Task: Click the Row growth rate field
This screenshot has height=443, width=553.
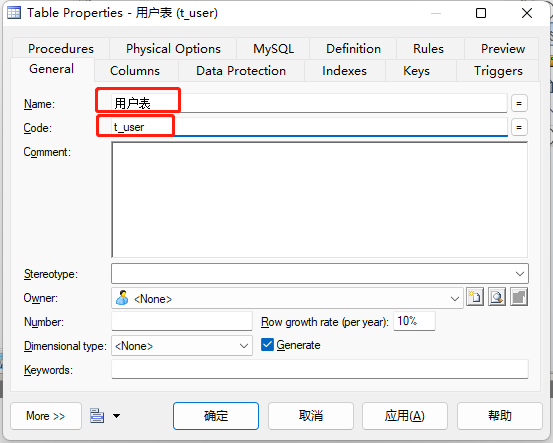Action: (x=414, y=321)
